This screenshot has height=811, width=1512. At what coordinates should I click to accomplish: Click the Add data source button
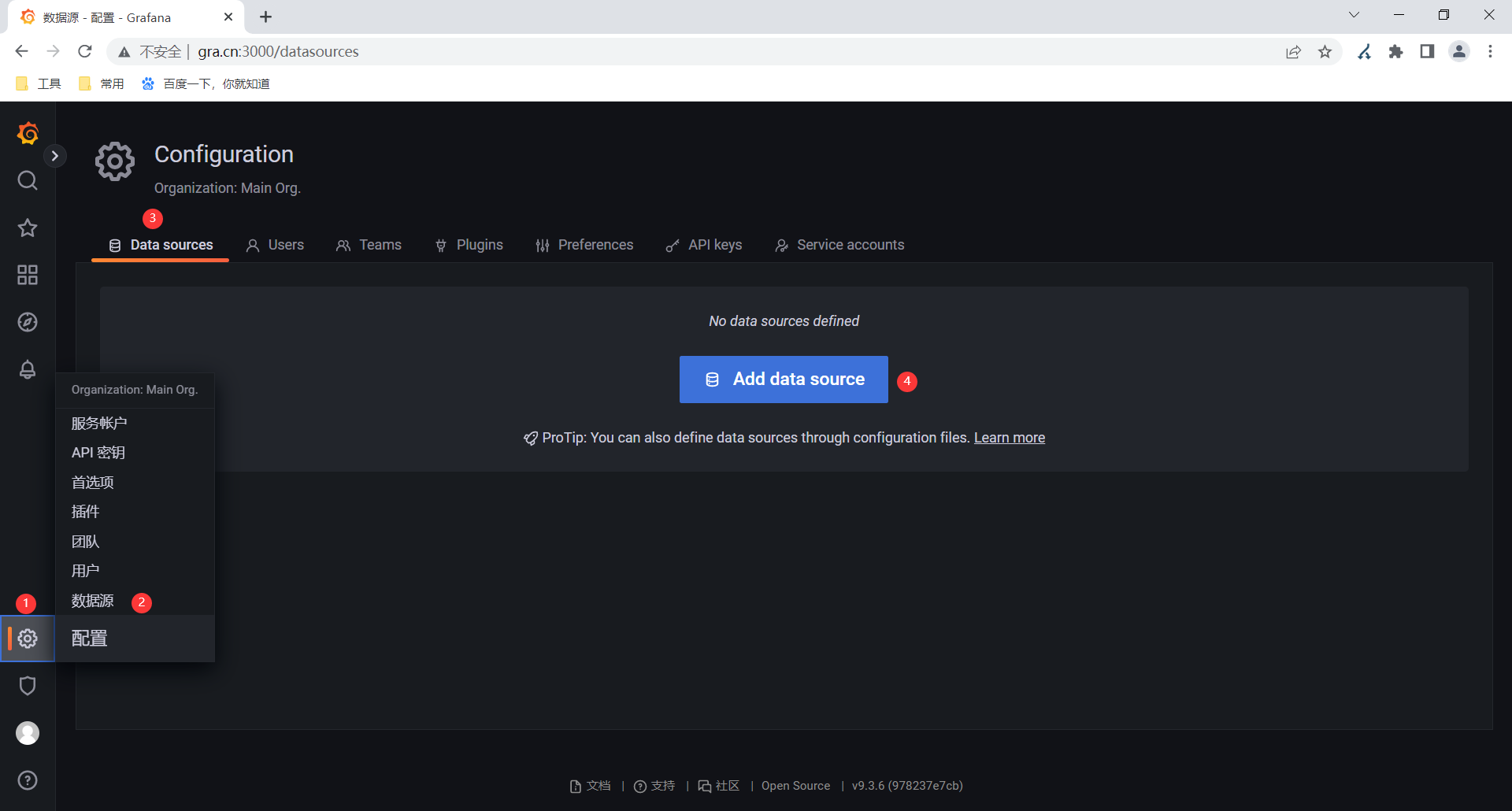784,380
